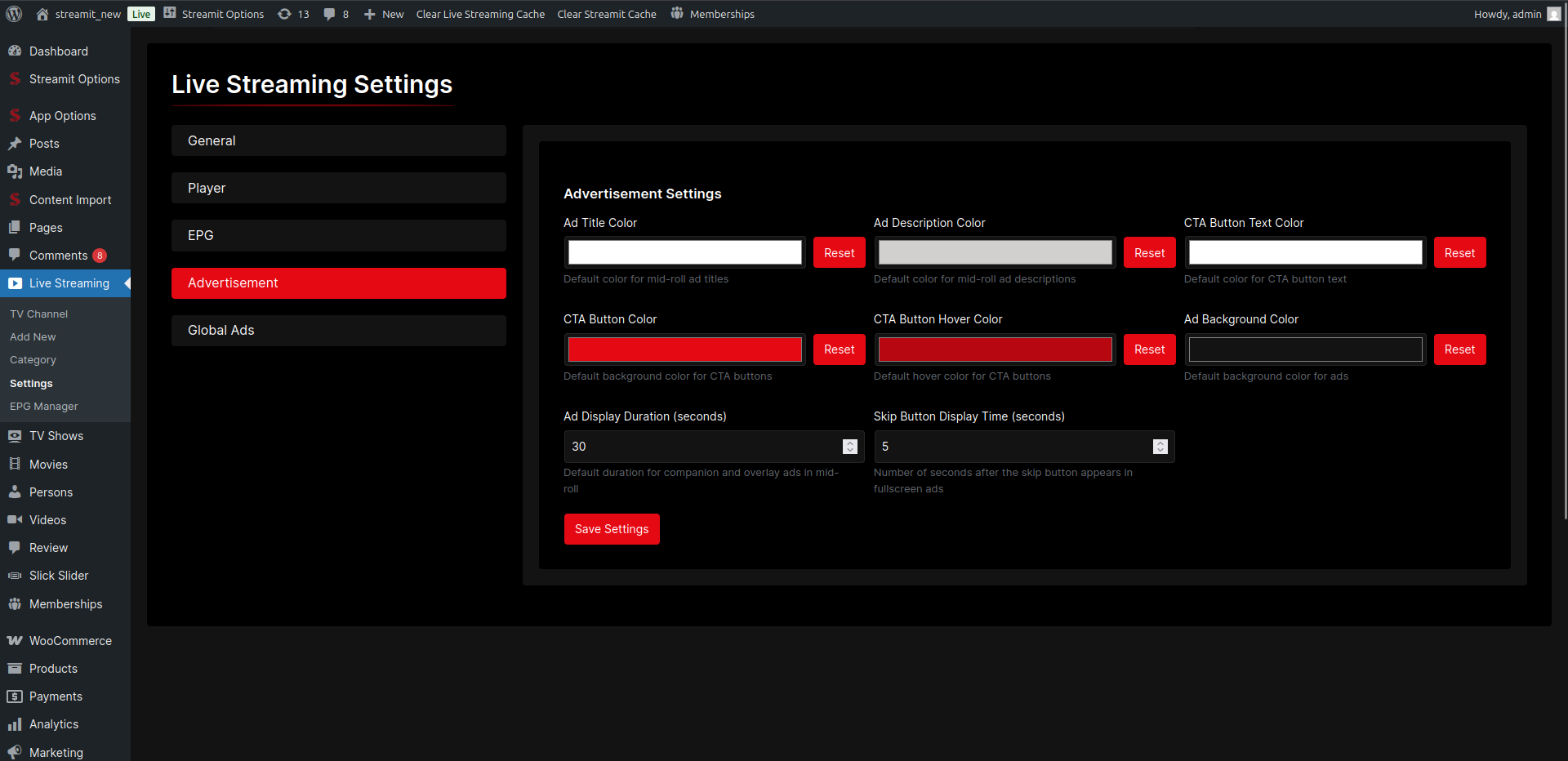Open Videos camera icon
The height and width of the screenshot is (761, 1568).
(x=15, y=519)
